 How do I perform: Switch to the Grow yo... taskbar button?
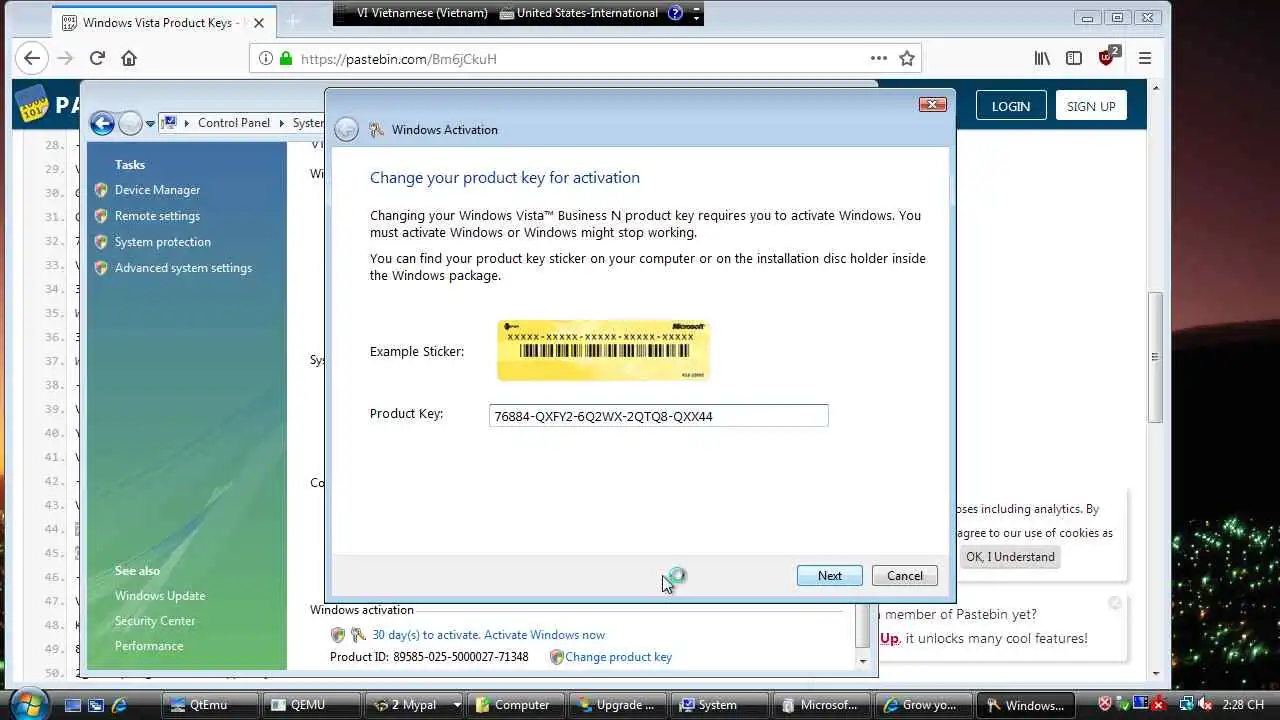click(924, 705)
